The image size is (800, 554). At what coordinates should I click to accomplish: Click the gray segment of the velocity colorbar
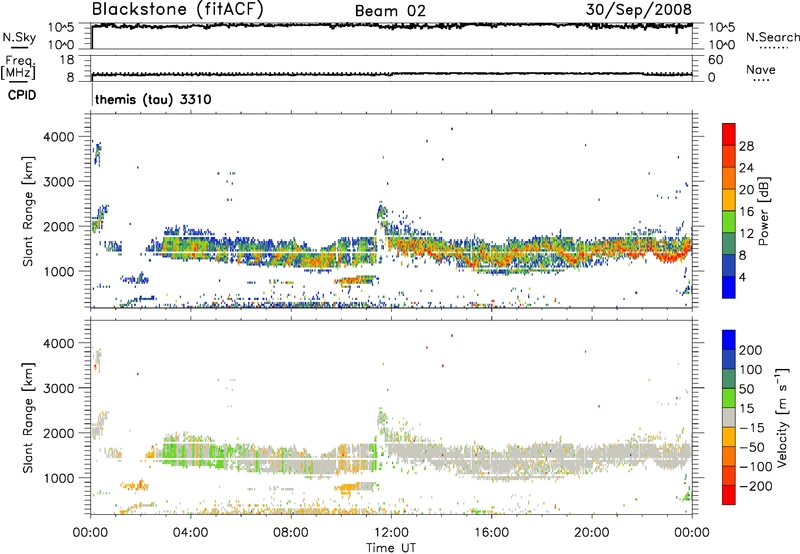pyautogui.click(x=729, y=418)
